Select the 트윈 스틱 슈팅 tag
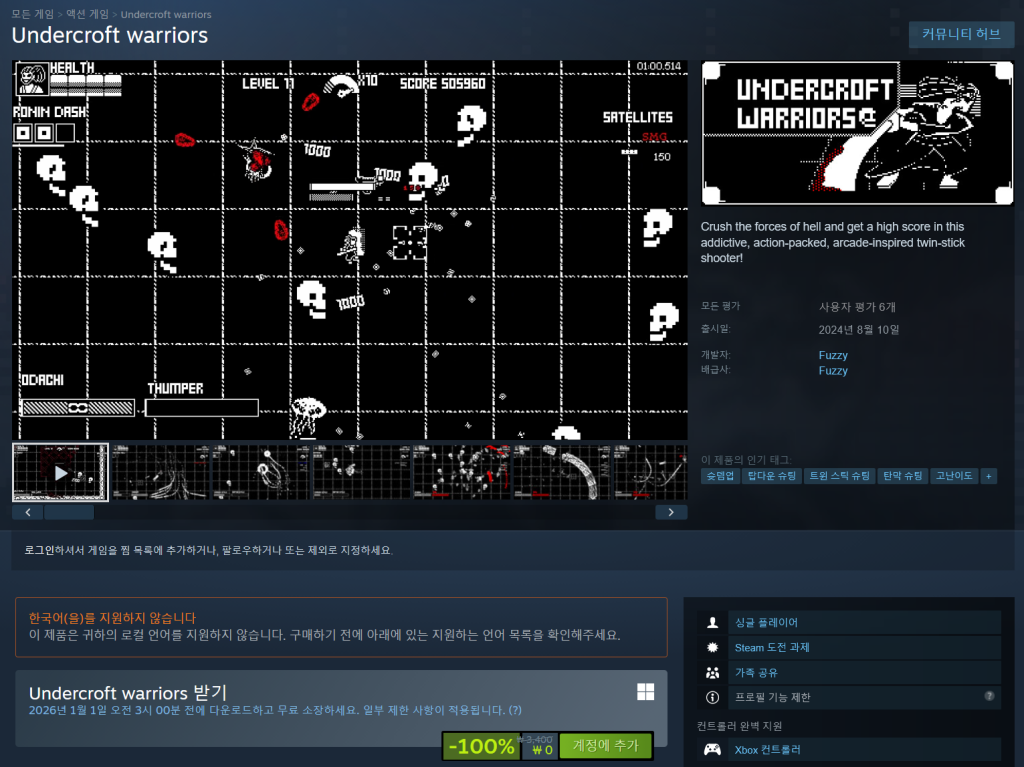Image resolution: width=1024 pixels, height=767 pixels. click(839, 476)
